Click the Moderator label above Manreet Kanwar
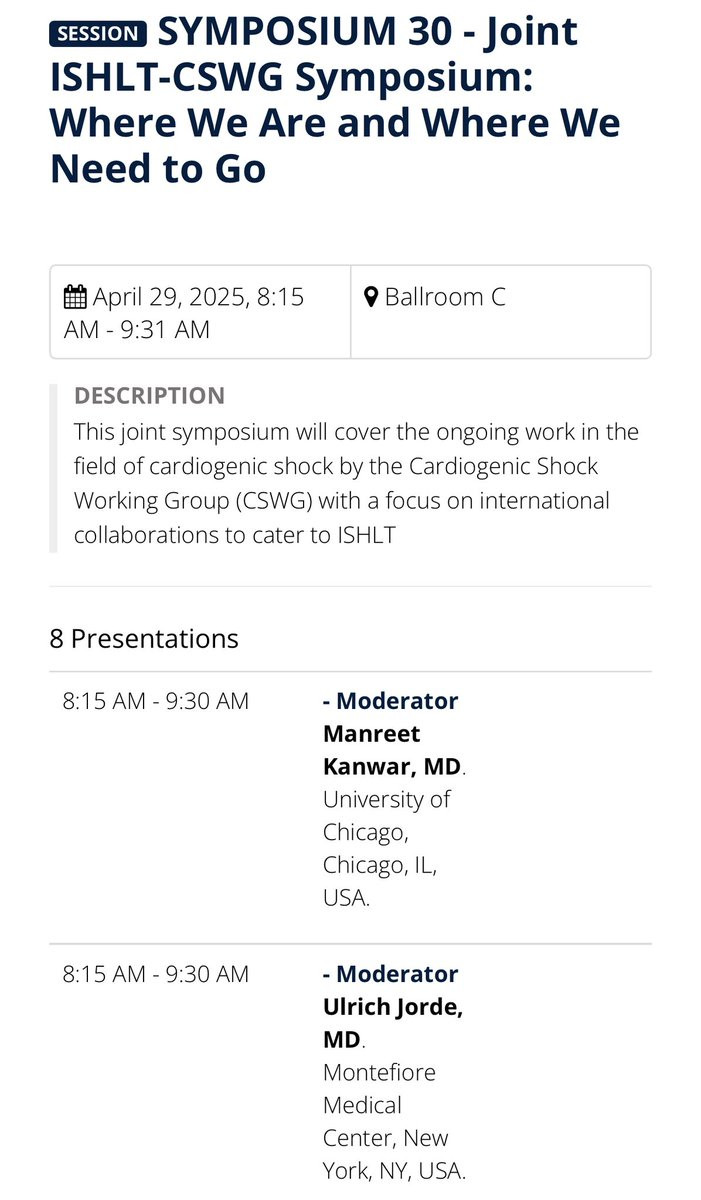This screenshot has height=1200, width=701. (x=396, y=701)
